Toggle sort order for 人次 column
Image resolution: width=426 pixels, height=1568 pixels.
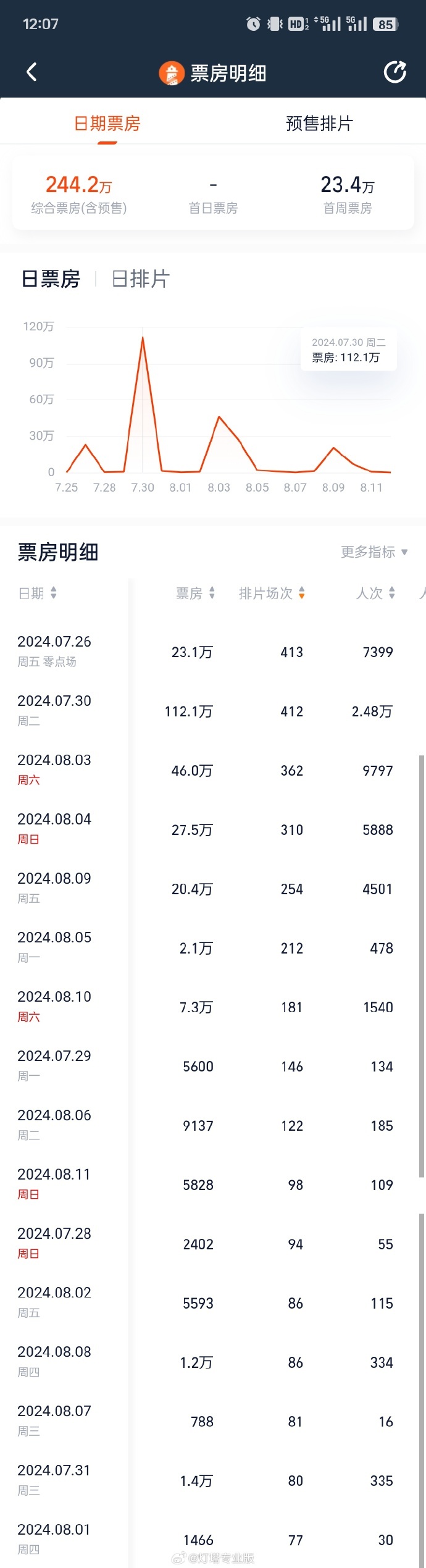(x=393, y=593)
